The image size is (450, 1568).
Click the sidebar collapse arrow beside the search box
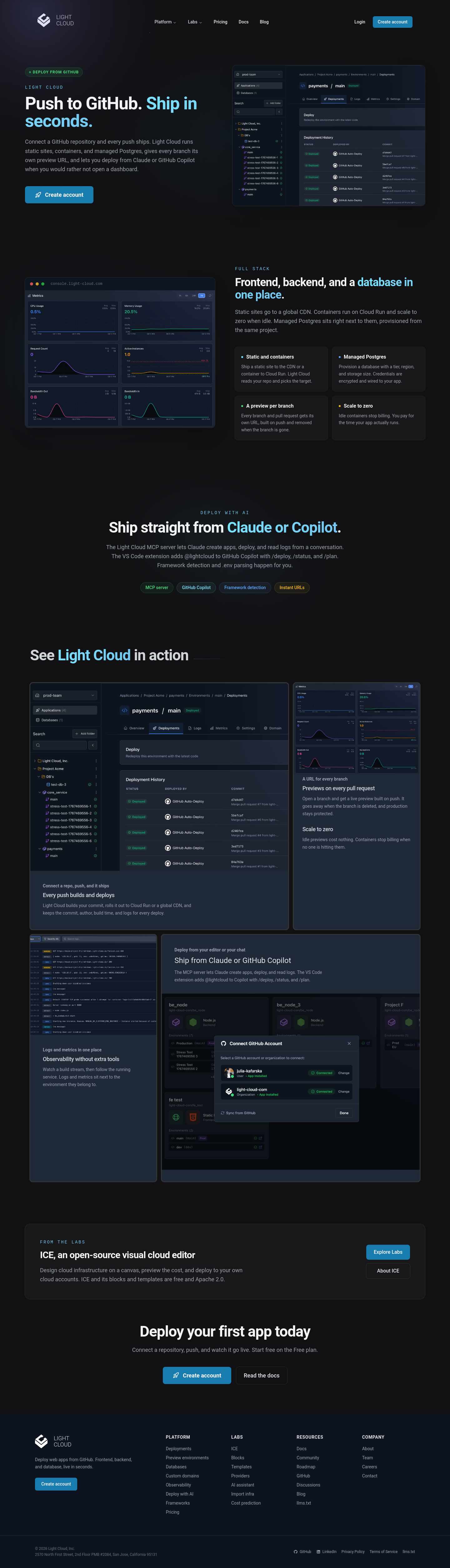tap(92, 745)
